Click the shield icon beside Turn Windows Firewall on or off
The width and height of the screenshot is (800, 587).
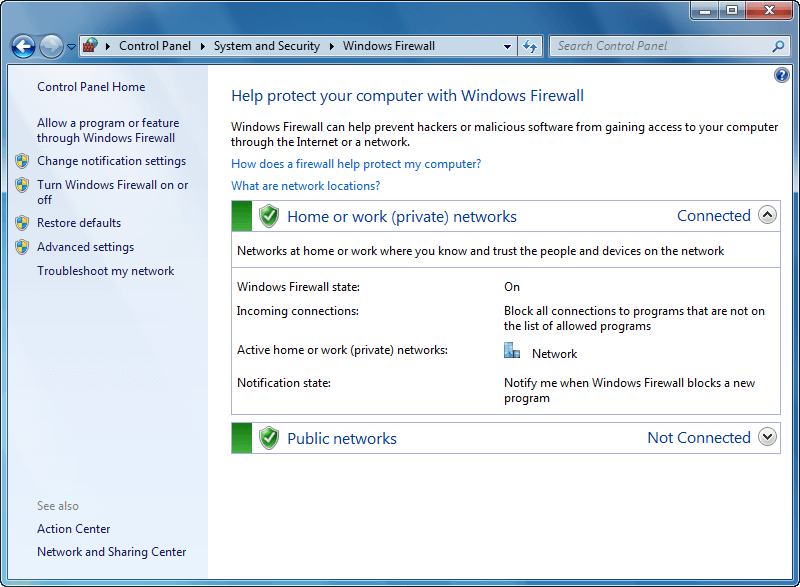coord(22,185)
